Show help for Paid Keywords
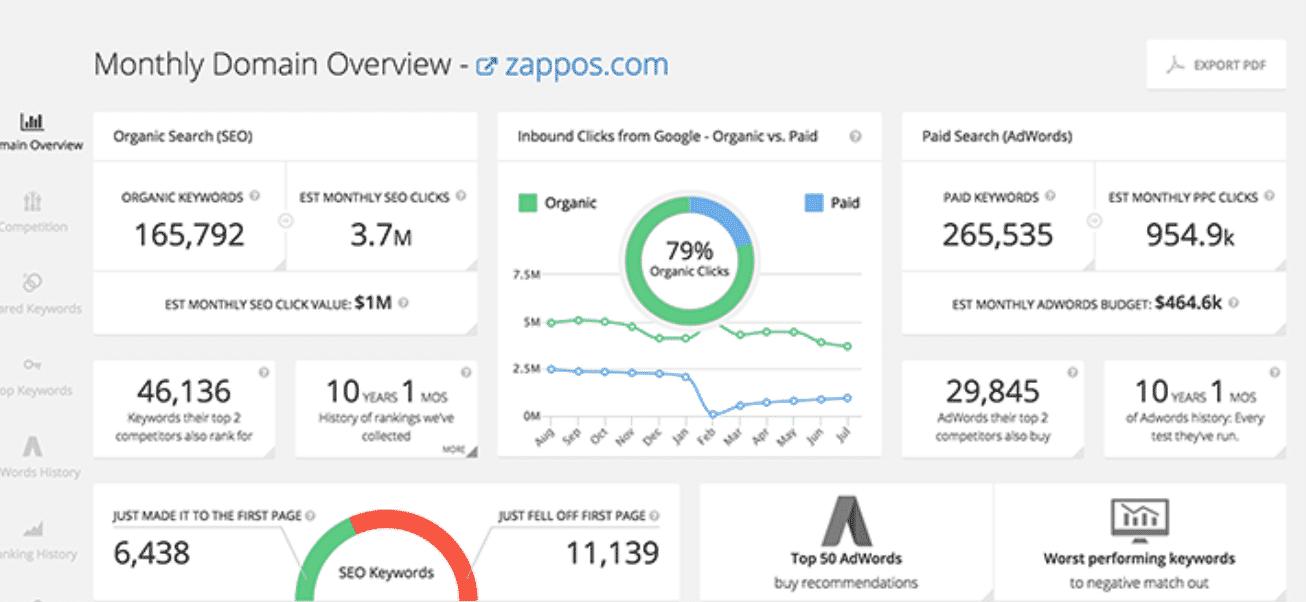Image resolution: width=1306 pixels, height=602 pixels. point(1050,197)
